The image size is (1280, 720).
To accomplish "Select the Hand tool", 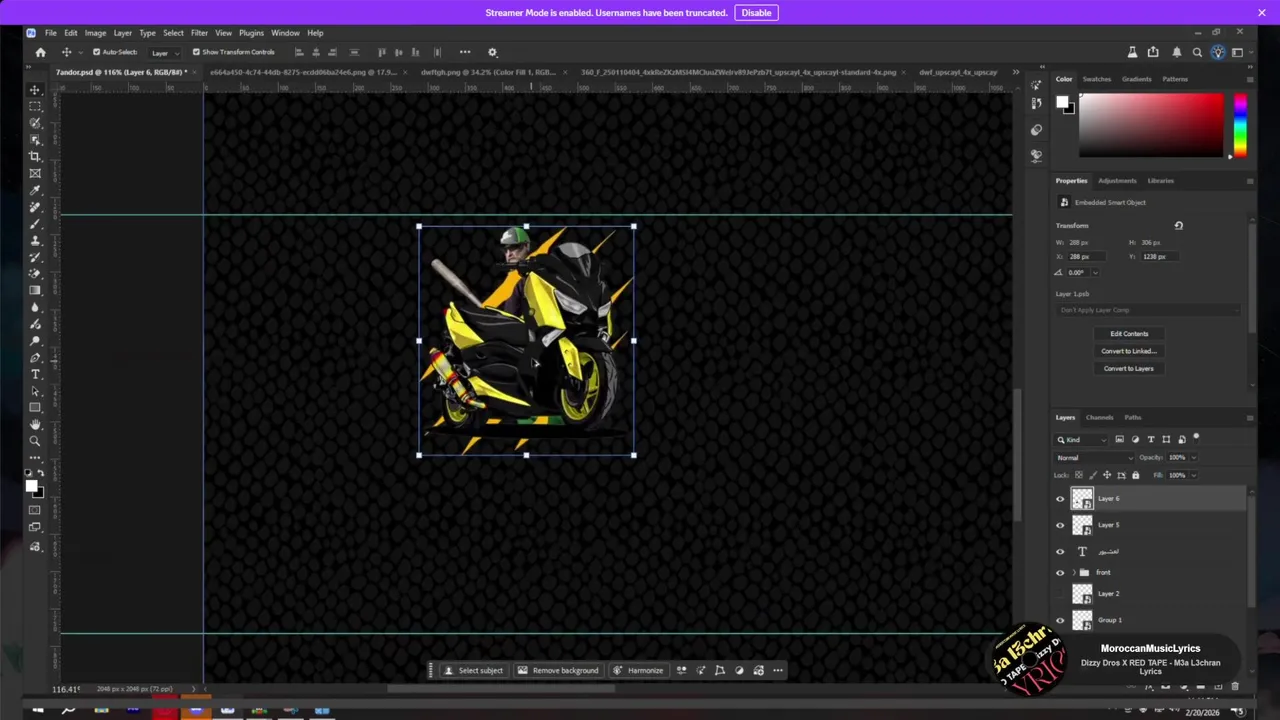I will click(x=35, y=424).
